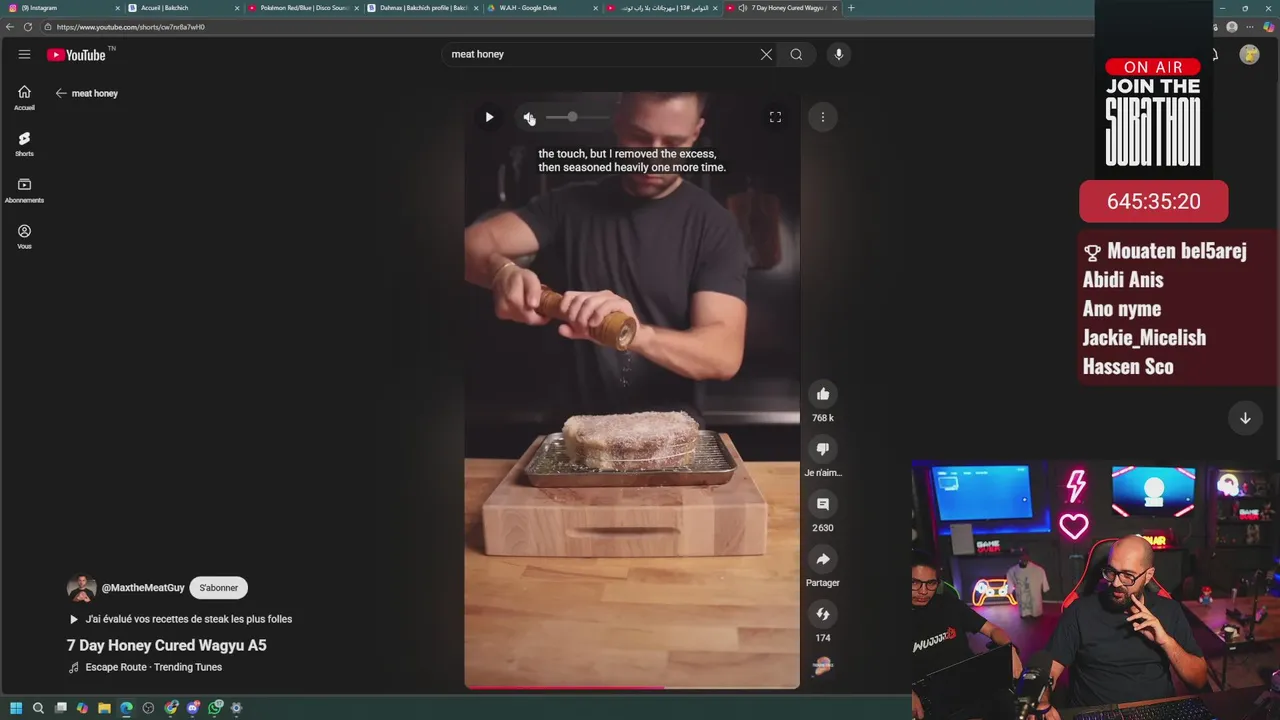Screen dimensions: 1280x720
Task: Open Chrome from the taskbar
Action: click(x=171, y=708)
